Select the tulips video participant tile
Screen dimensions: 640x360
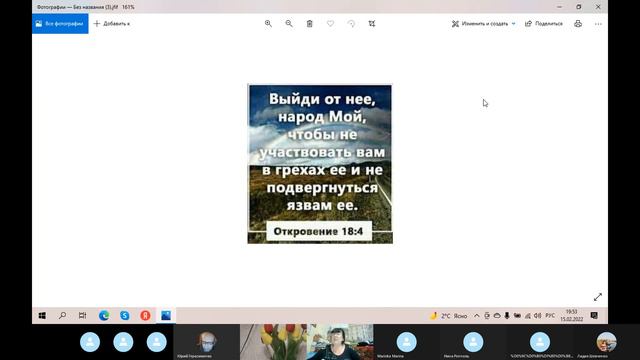point(273,342)
